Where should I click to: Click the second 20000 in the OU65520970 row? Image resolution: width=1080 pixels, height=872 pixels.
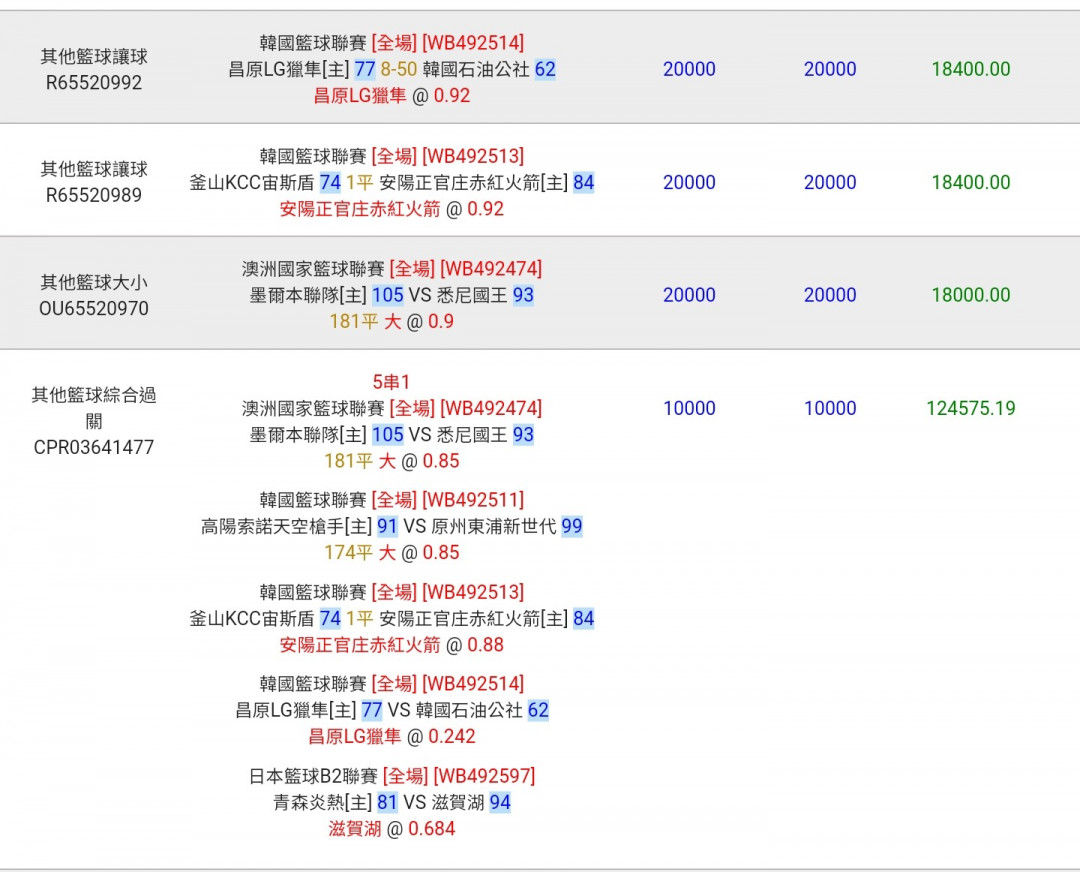tap(830, 295)
